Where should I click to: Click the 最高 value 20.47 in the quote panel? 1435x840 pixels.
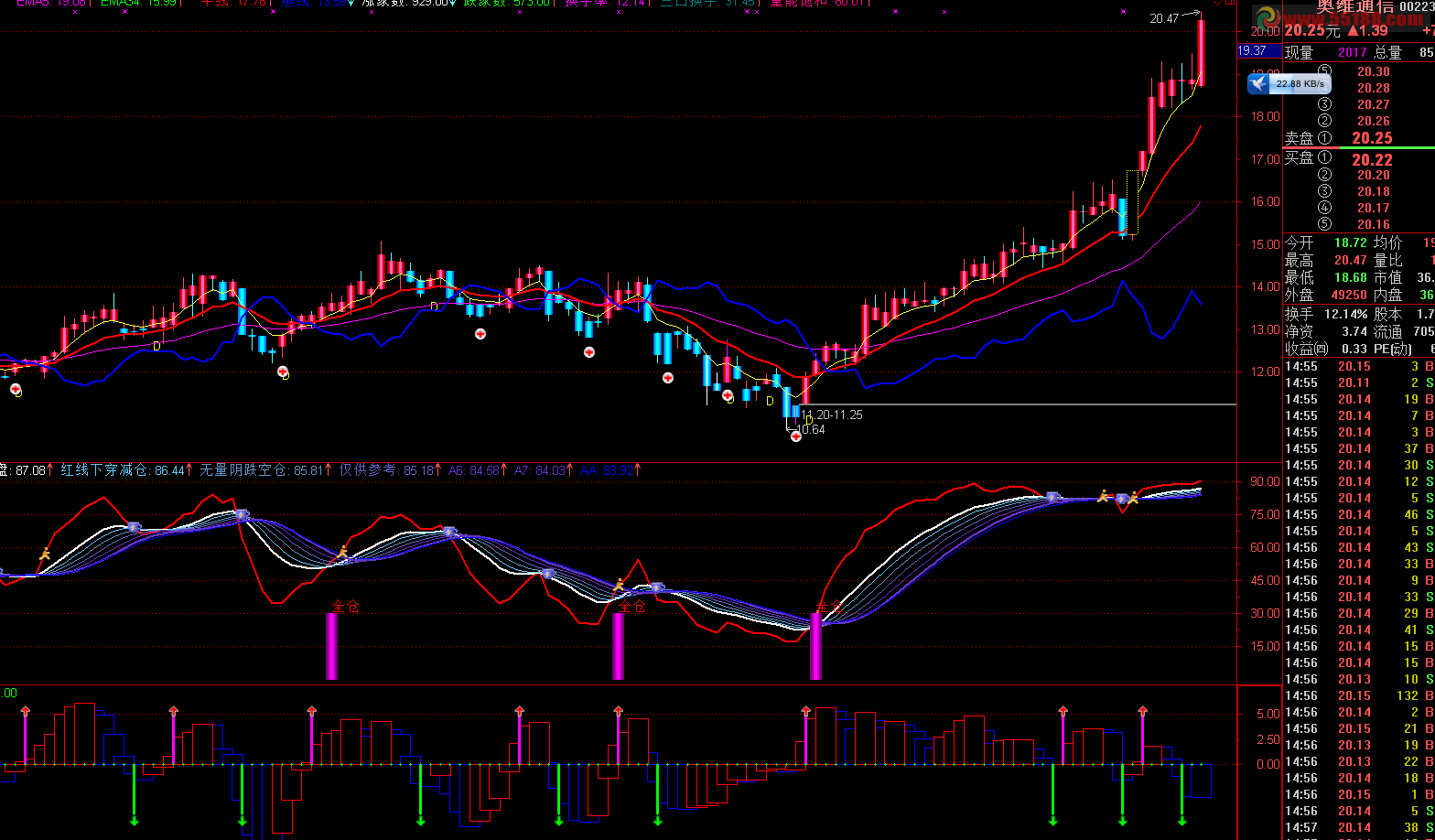[1351, 261]
